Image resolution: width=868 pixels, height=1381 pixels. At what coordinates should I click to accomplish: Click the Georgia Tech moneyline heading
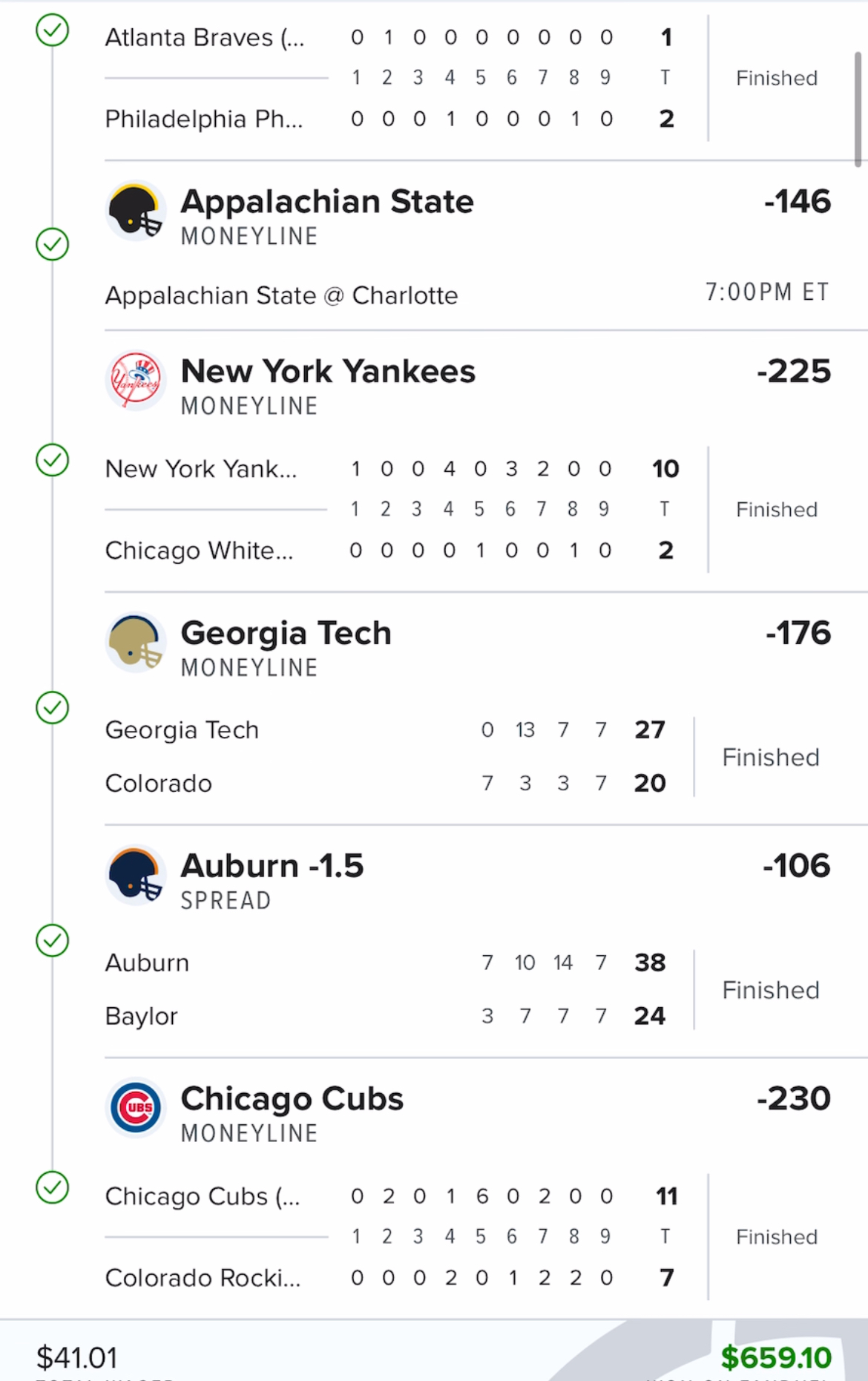pos(286,634)
